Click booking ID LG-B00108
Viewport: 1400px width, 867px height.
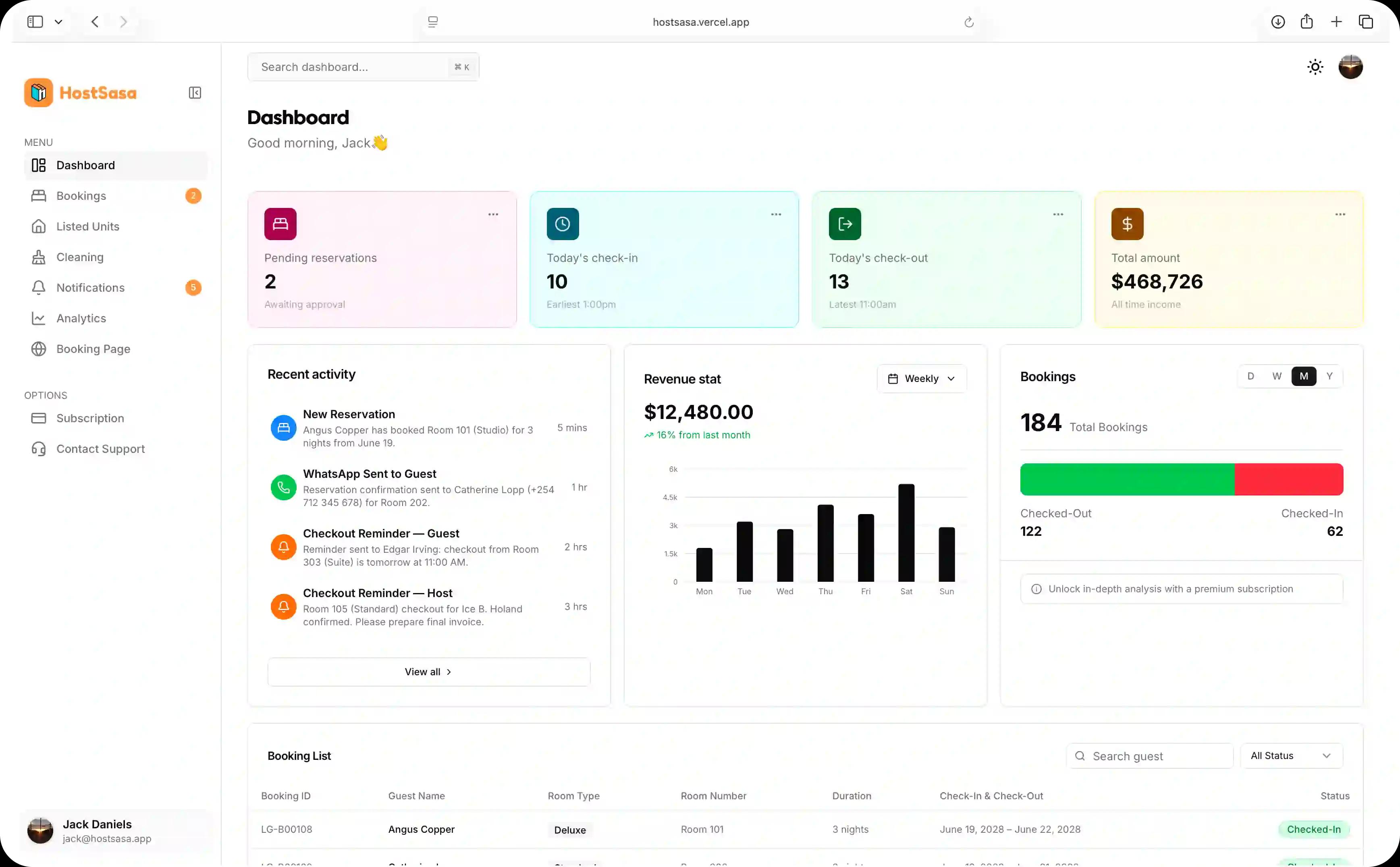(286, 829)
